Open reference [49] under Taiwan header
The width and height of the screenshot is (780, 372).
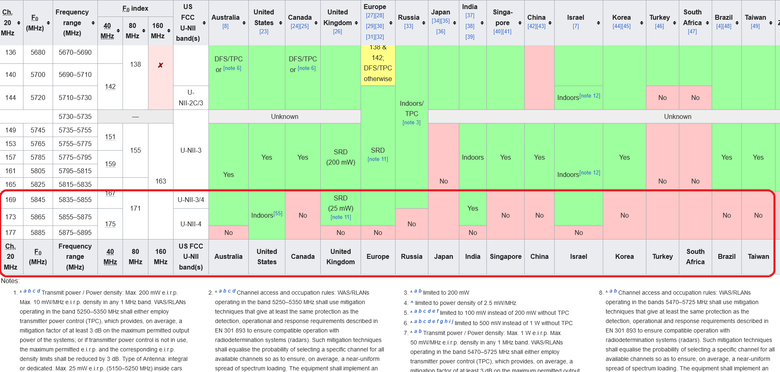click(755, 26)
